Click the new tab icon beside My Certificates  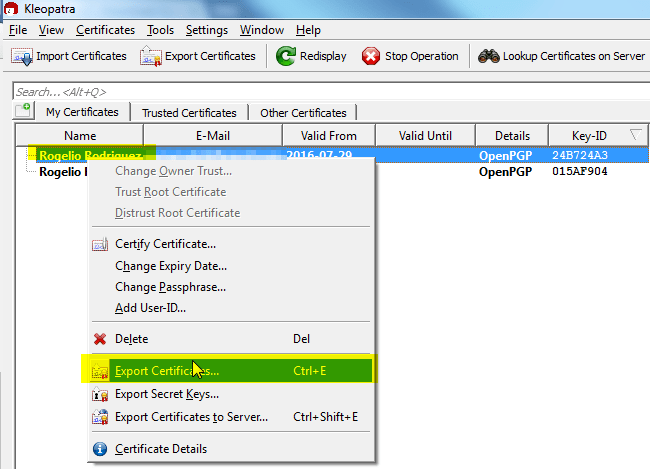(22, 111)
